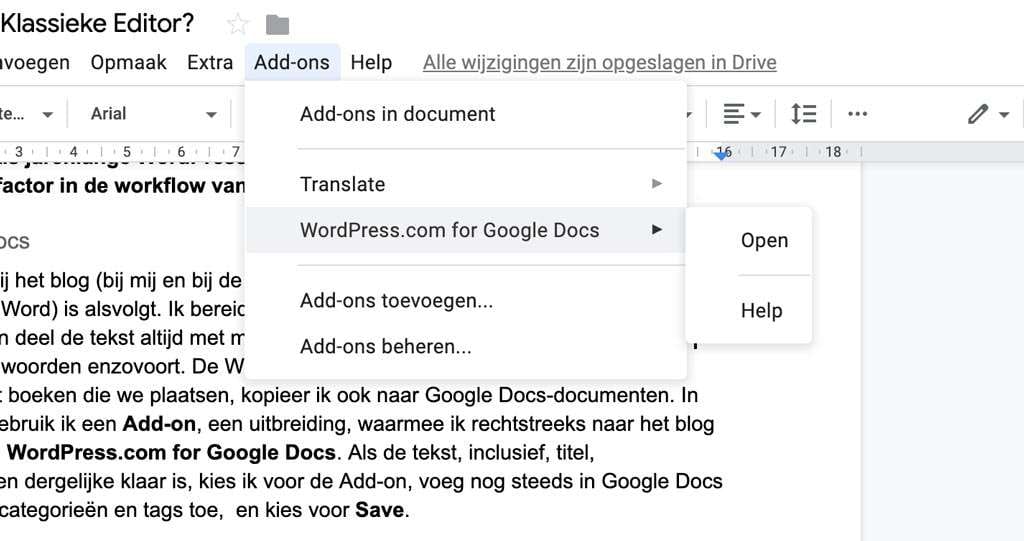The height and width of the screenshot is (541, 1024).
Task: Expand the Translate add-on submenu
Action: (466, 184)
